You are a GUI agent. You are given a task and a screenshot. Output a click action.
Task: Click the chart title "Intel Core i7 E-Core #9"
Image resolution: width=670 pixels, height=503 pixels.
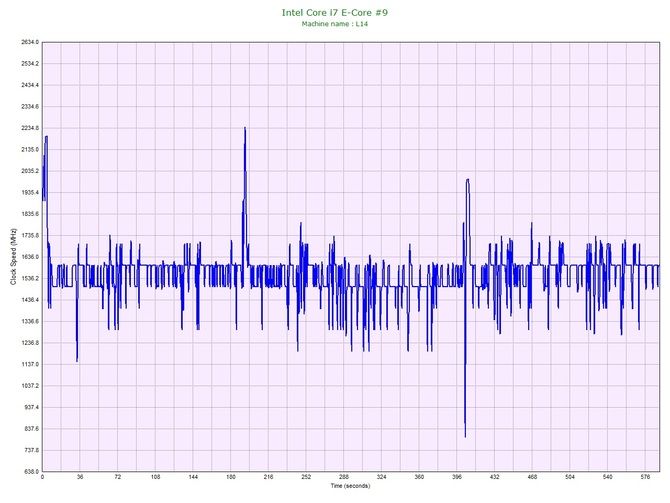click(x=335, y=12)
